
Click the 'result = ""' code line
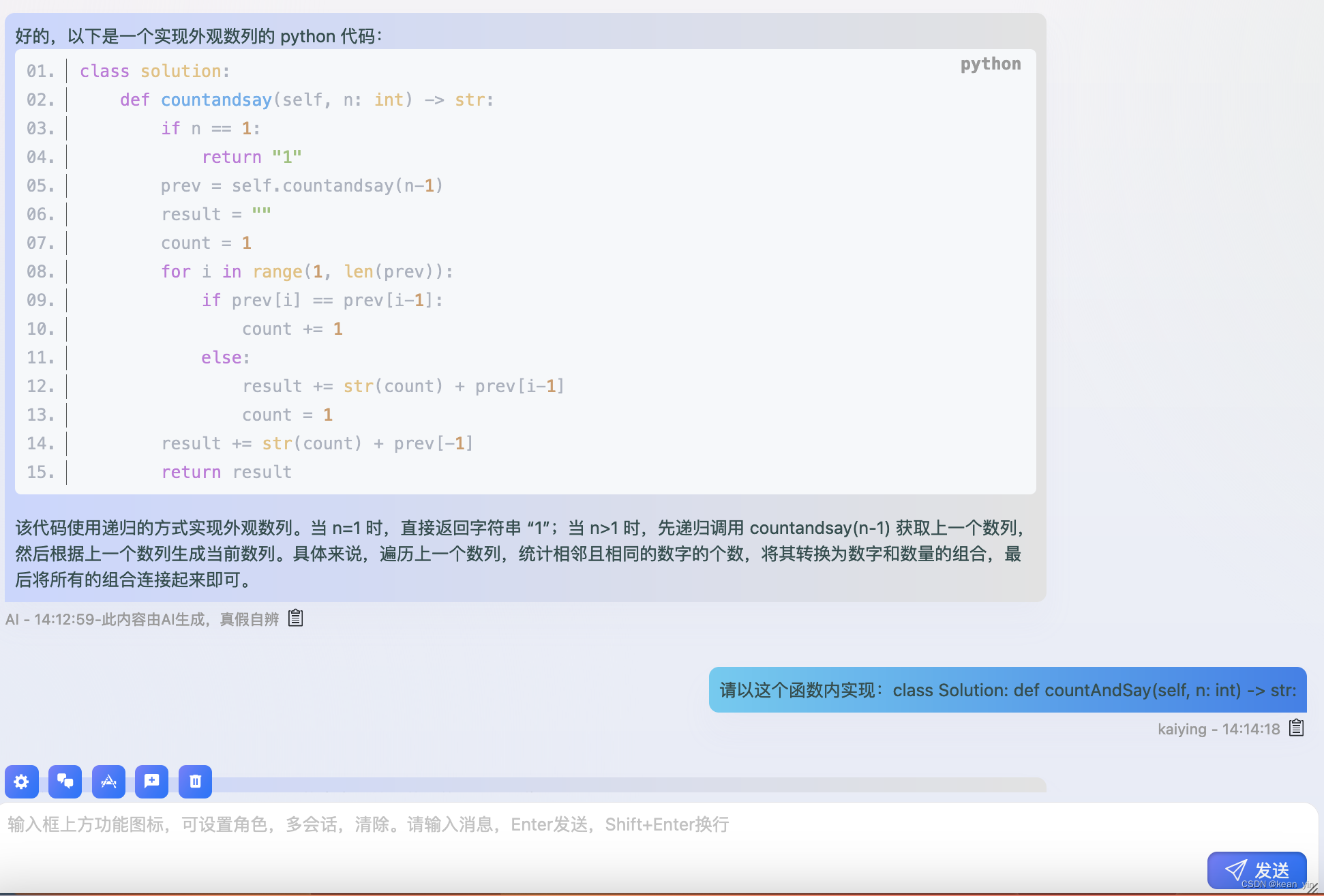216,214
